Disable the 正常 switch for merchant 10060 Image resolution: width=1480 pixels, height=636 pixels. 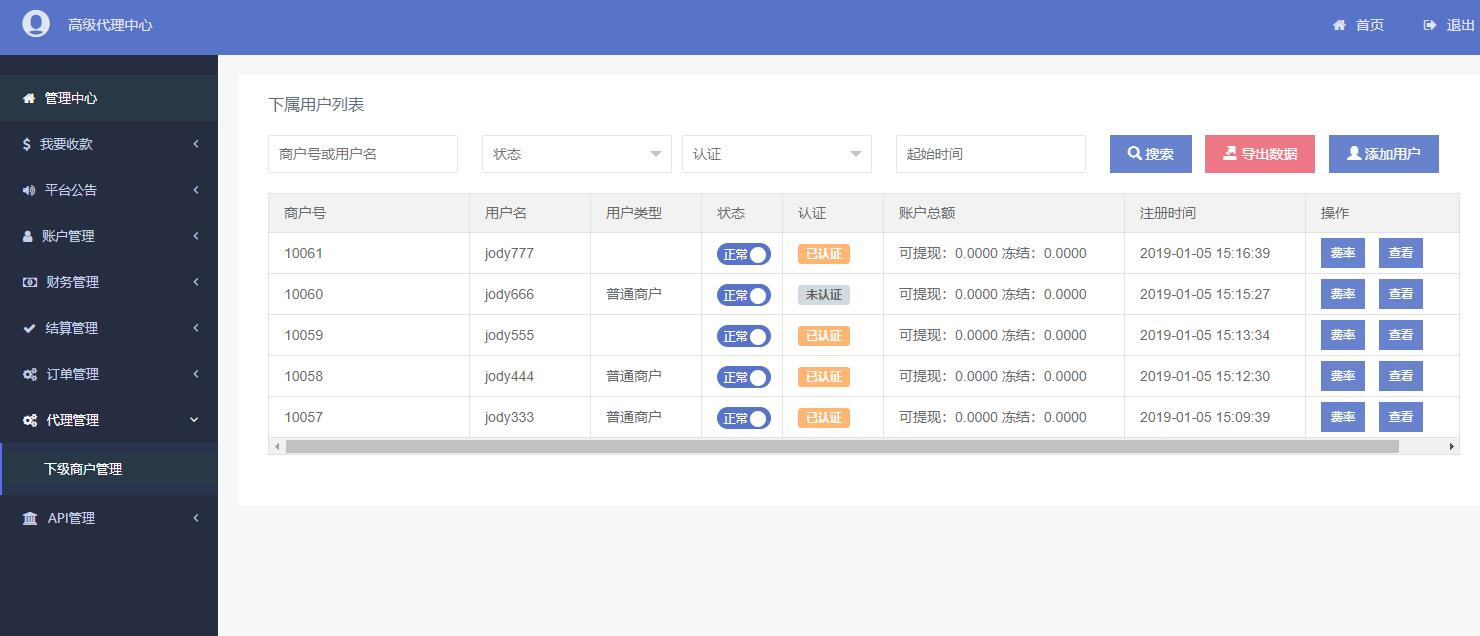click(743, 295)
